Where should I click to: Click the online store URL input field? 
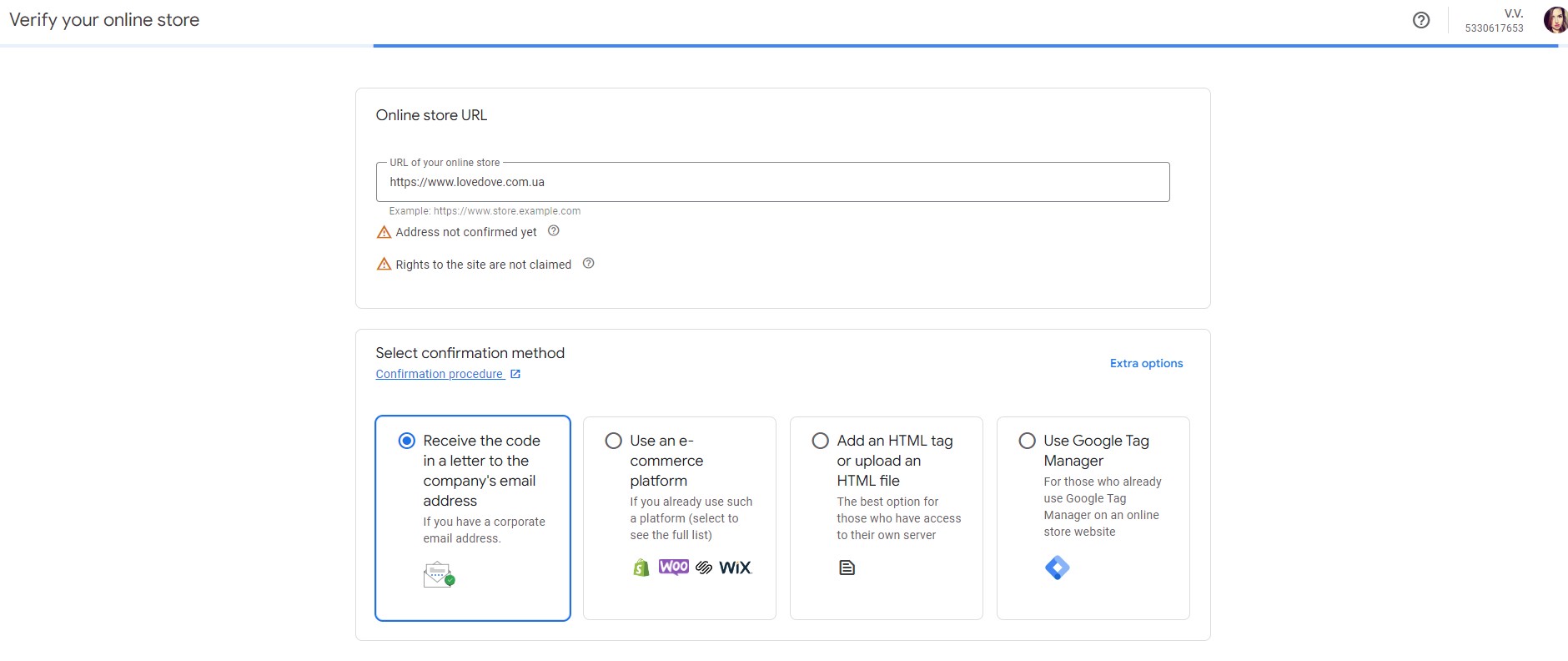pyautogui.click(x=772, y=182)
